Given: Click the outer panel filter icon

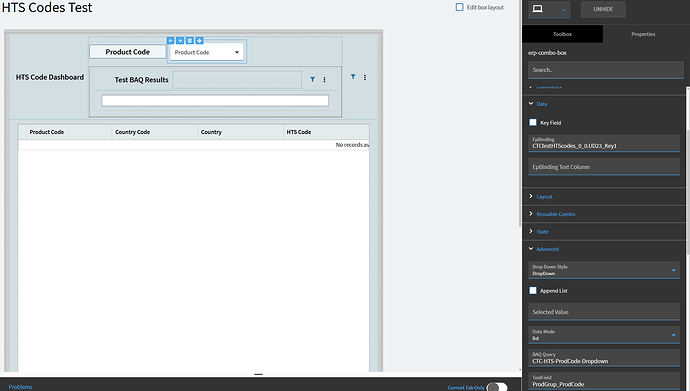Looking at the screenshot, I should 353,77.
